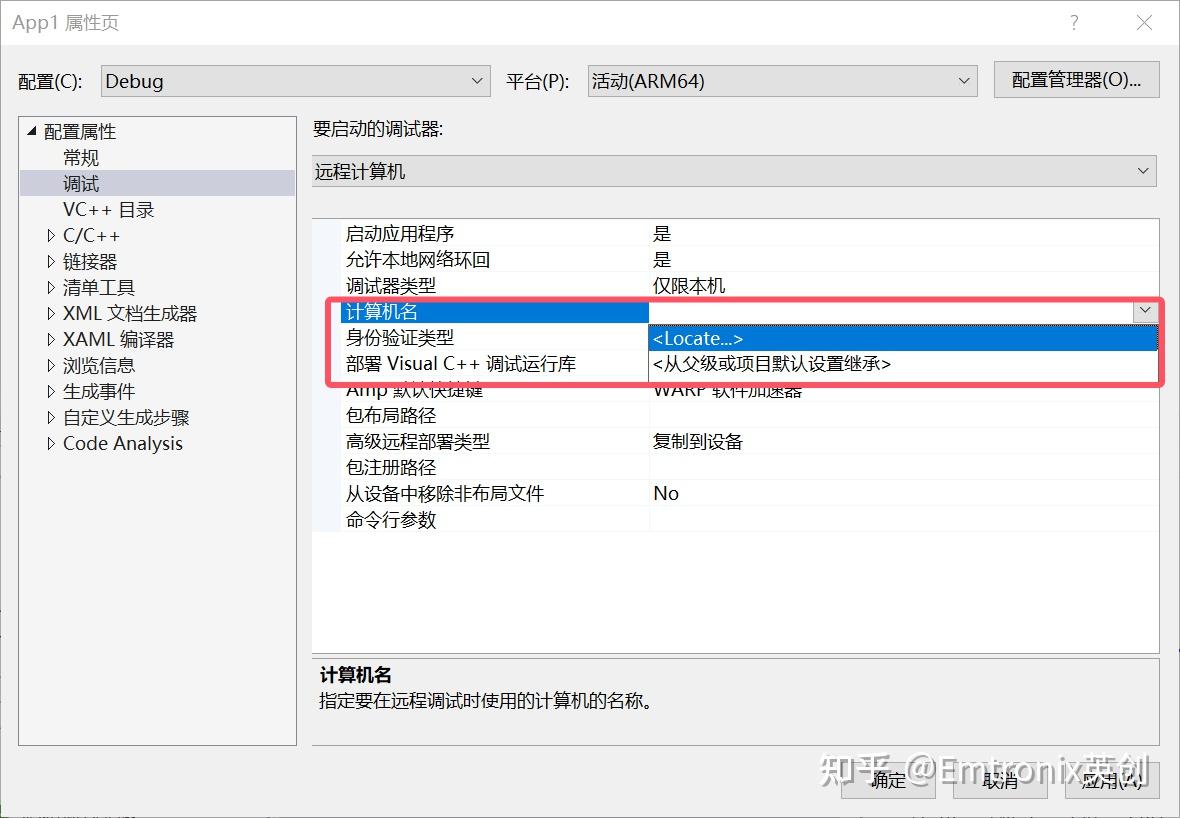Image resolution: width=1180 pixels, height=818 pixels.
Task: Select 常规 in the left tree
Action: pyautogui.click(x=81, y=157)
